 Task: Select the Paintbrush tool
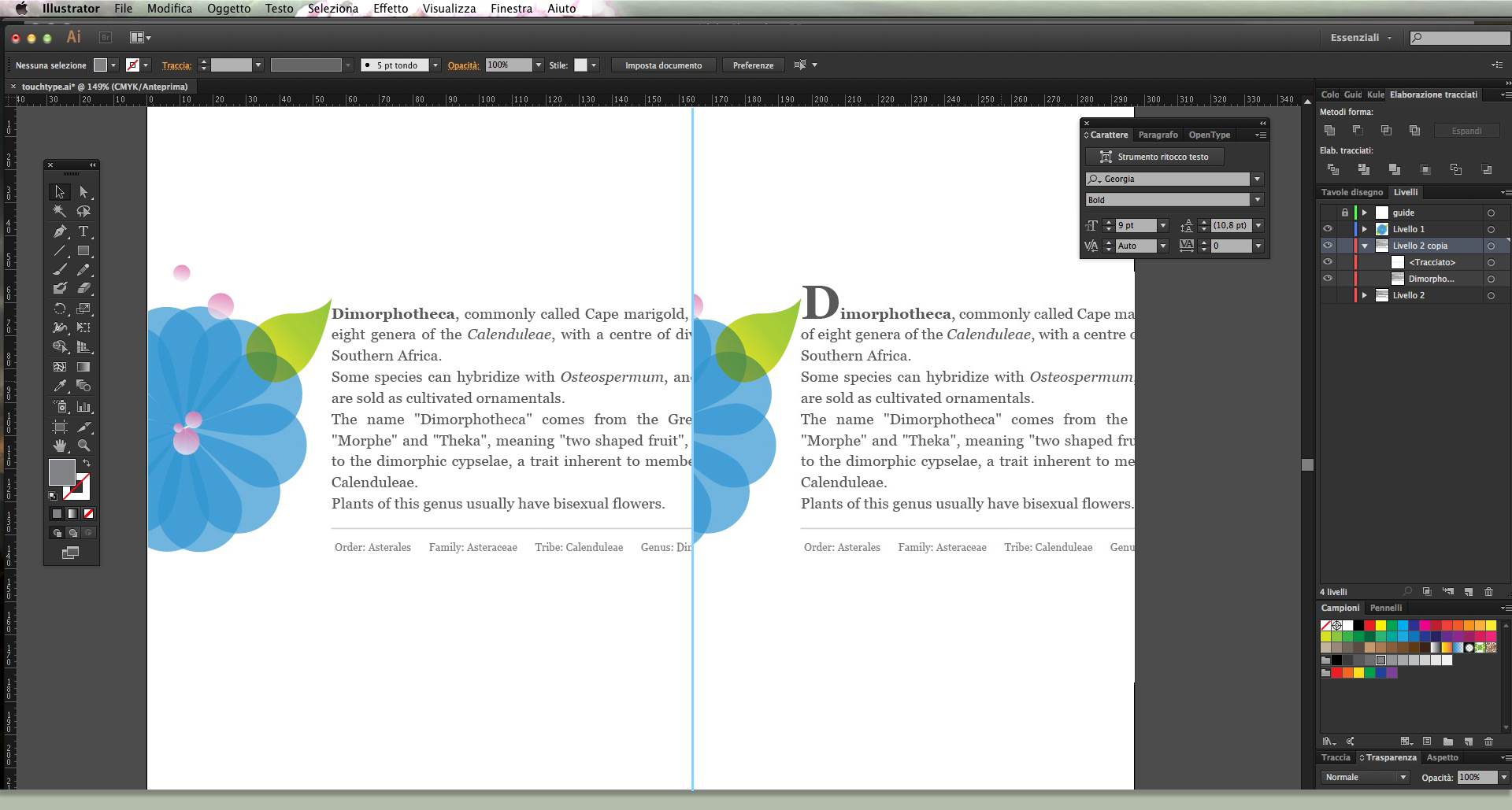click(59, 270)
